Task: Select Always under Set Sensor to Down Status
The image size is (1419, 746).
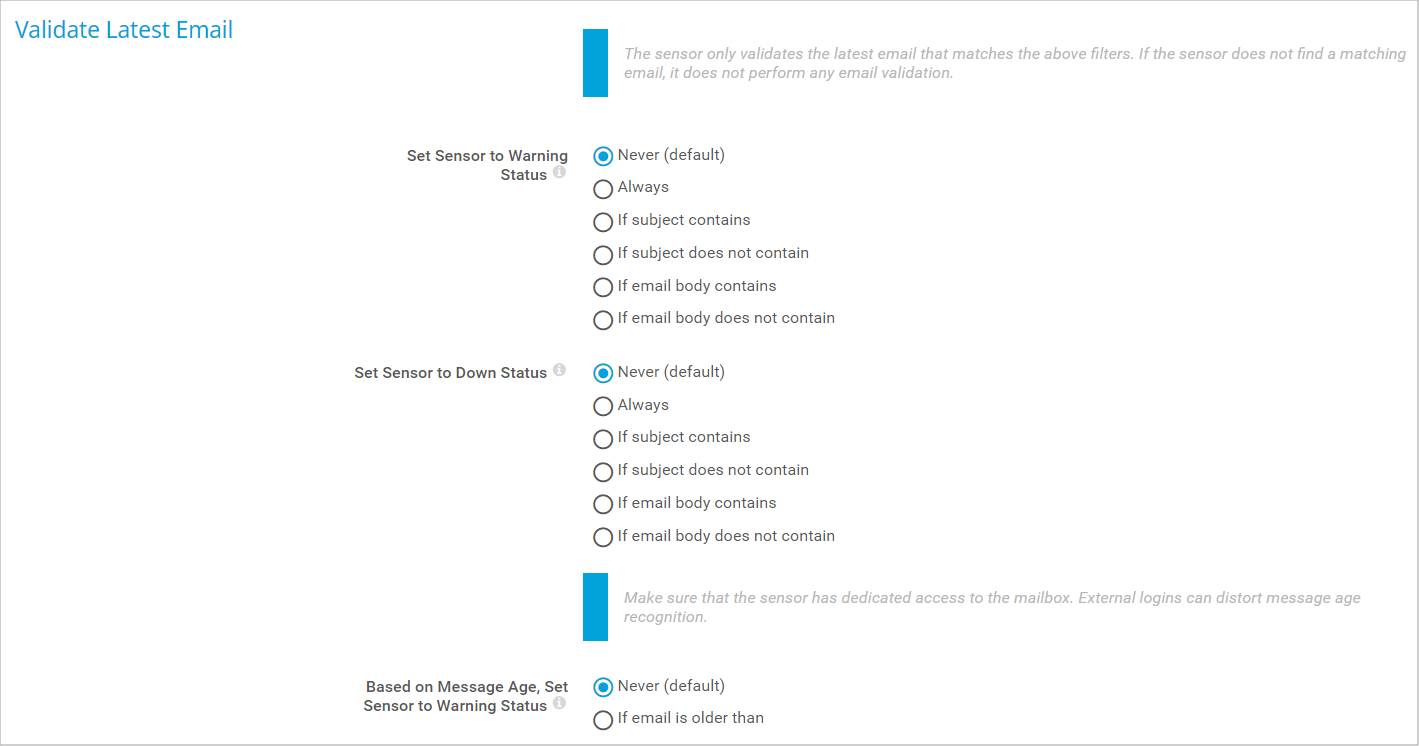Action: [x=603, y=406]
